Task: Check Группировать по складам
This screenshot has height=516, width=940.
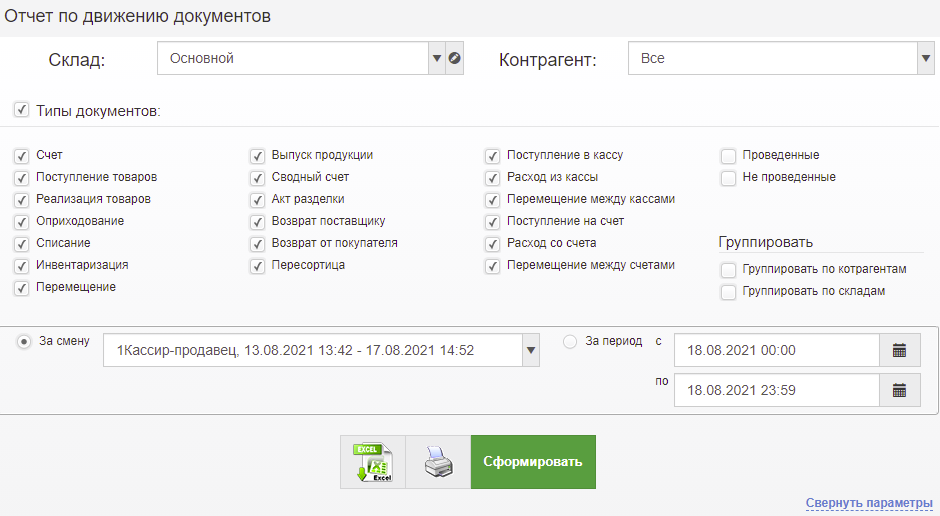Action: [x=728, y=292]
